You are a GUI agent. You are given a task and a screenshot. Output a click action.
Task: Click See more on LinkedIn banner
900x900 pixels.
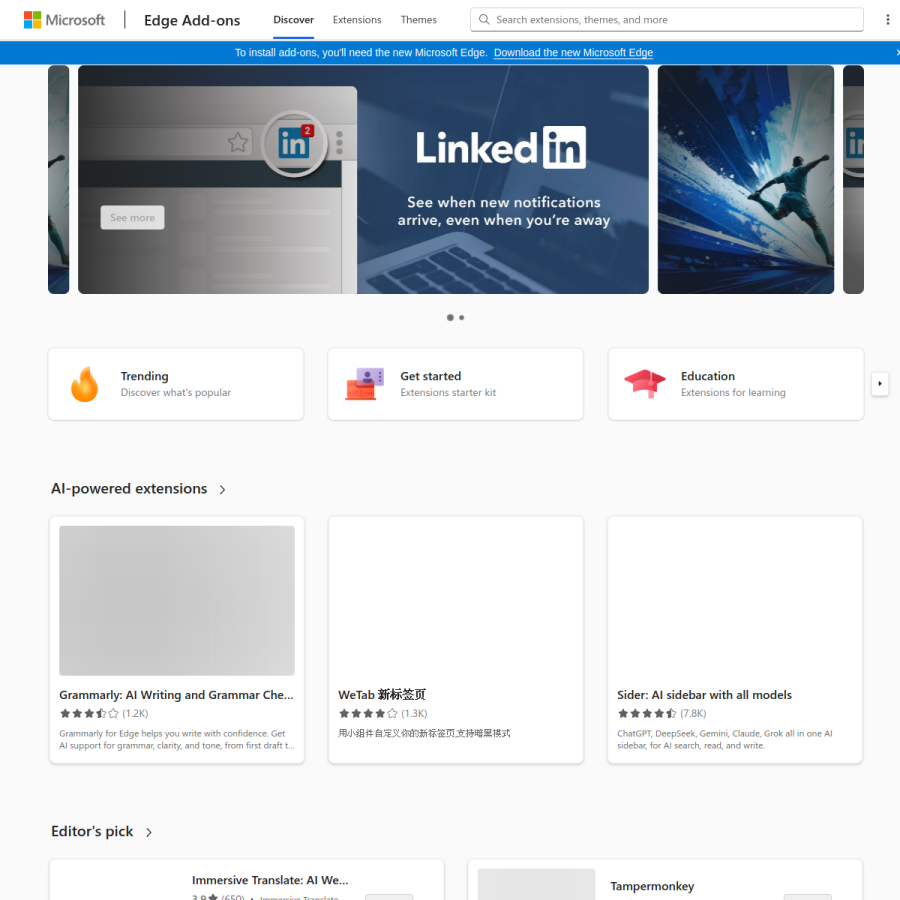click(x=133, y=218)
